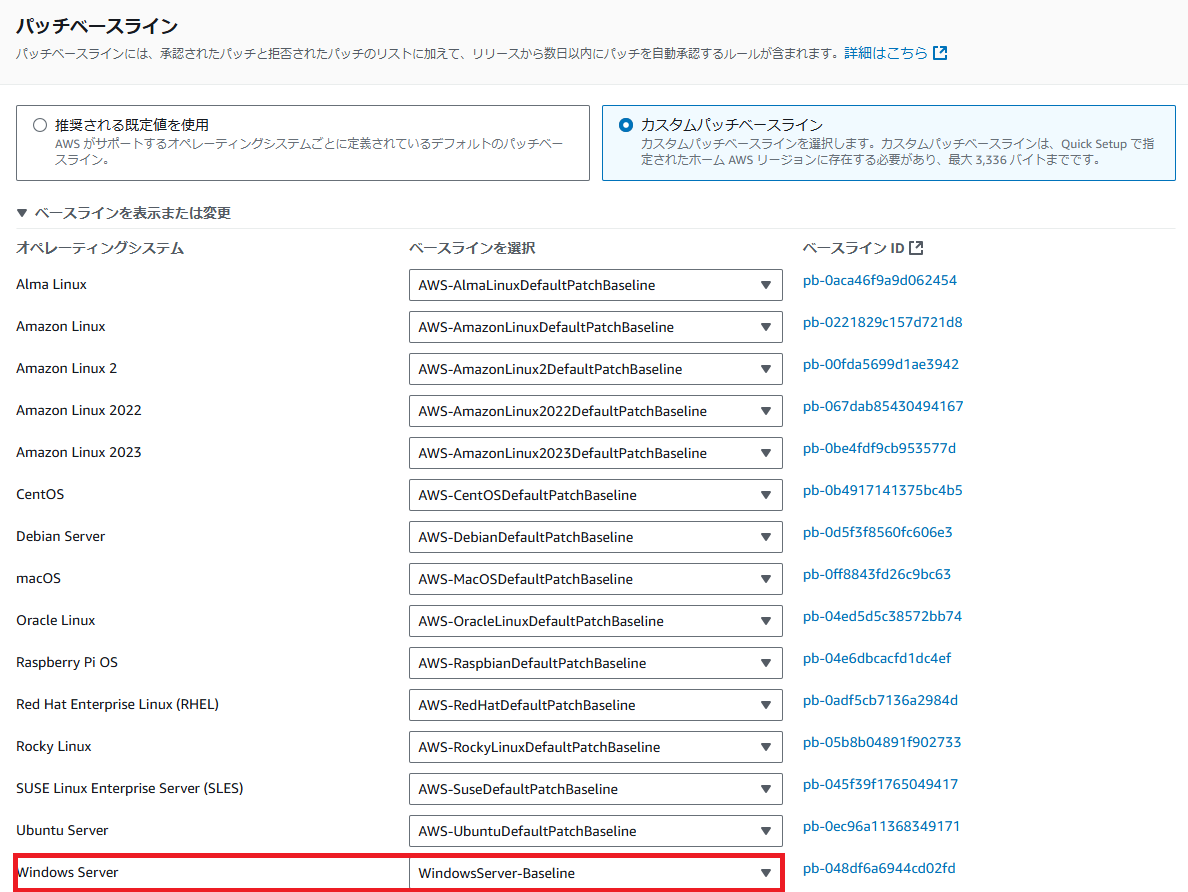The width and height of the screenshot is (1188, 892).
Task: Open baseline ID pb-0ec96a11368349171
Action: click(881, 826)
